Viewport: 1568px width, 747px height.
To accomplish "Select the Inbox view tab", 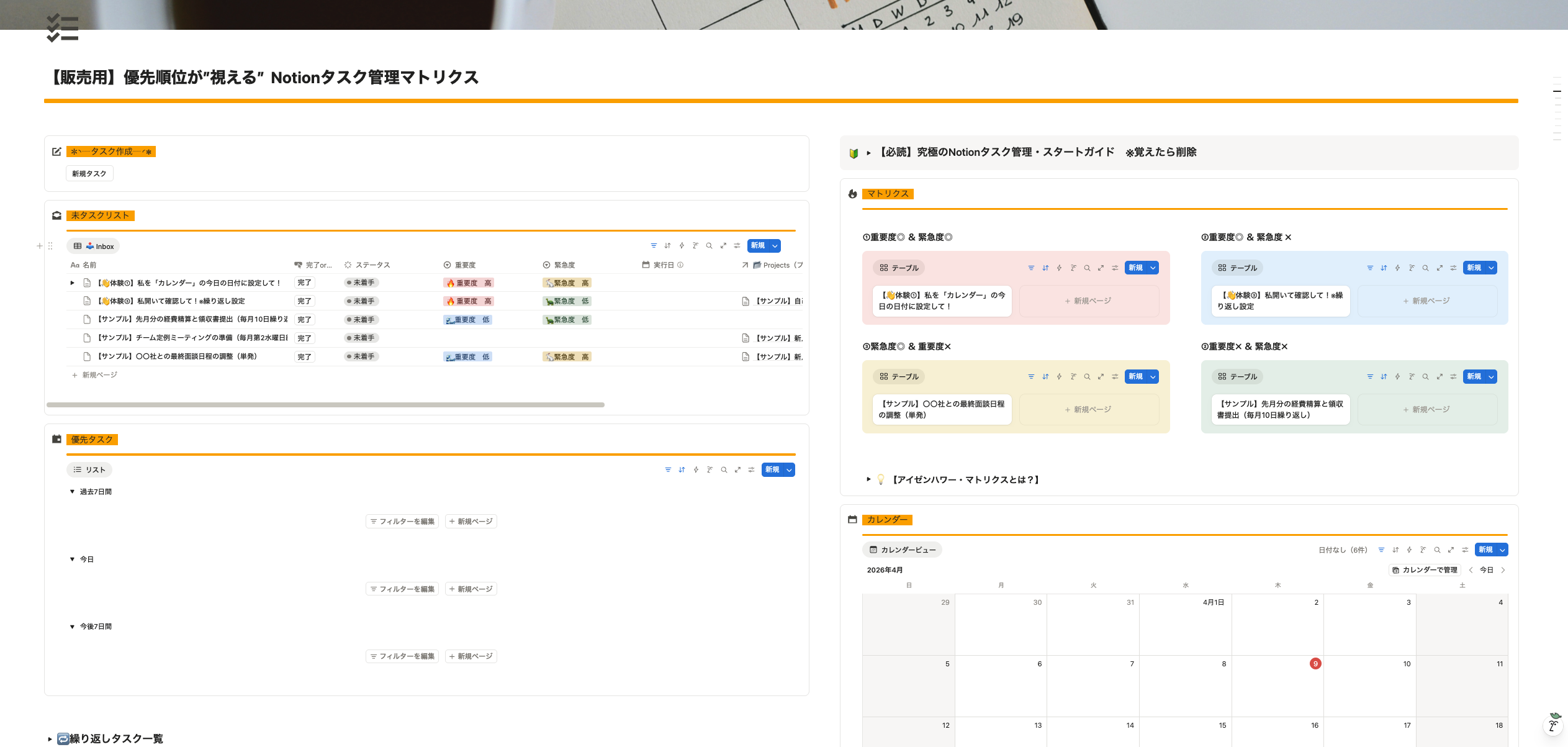I will [x=94, y=247].
